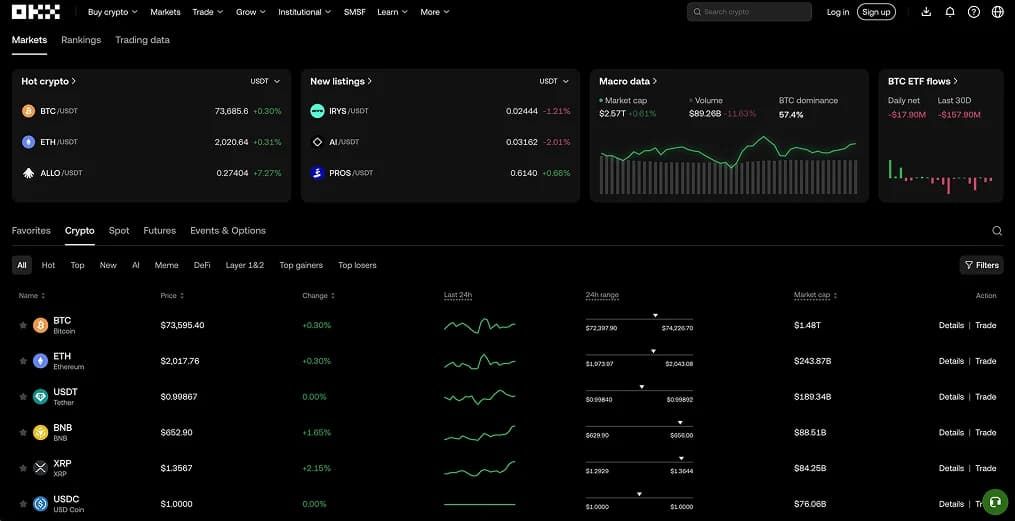Expand the Learn menu
Image resolution: width=1015 pixels, height=521 pixels.
[x=392, y=12]
